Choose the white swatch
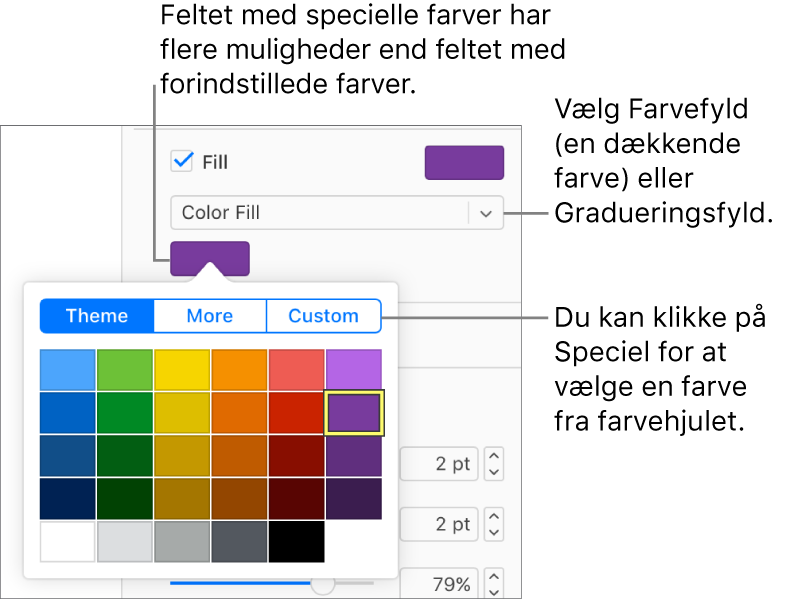 68,541
